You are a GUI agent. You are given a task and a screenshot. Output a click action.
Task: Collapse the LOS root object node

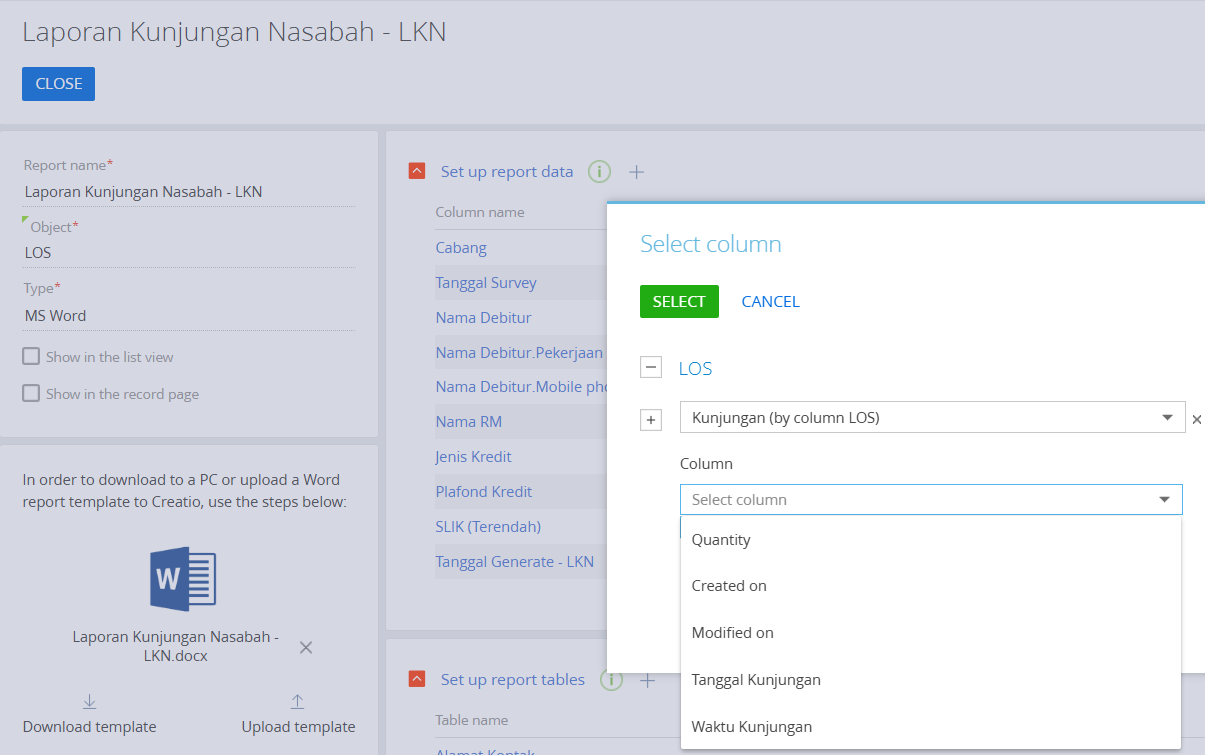651,368
